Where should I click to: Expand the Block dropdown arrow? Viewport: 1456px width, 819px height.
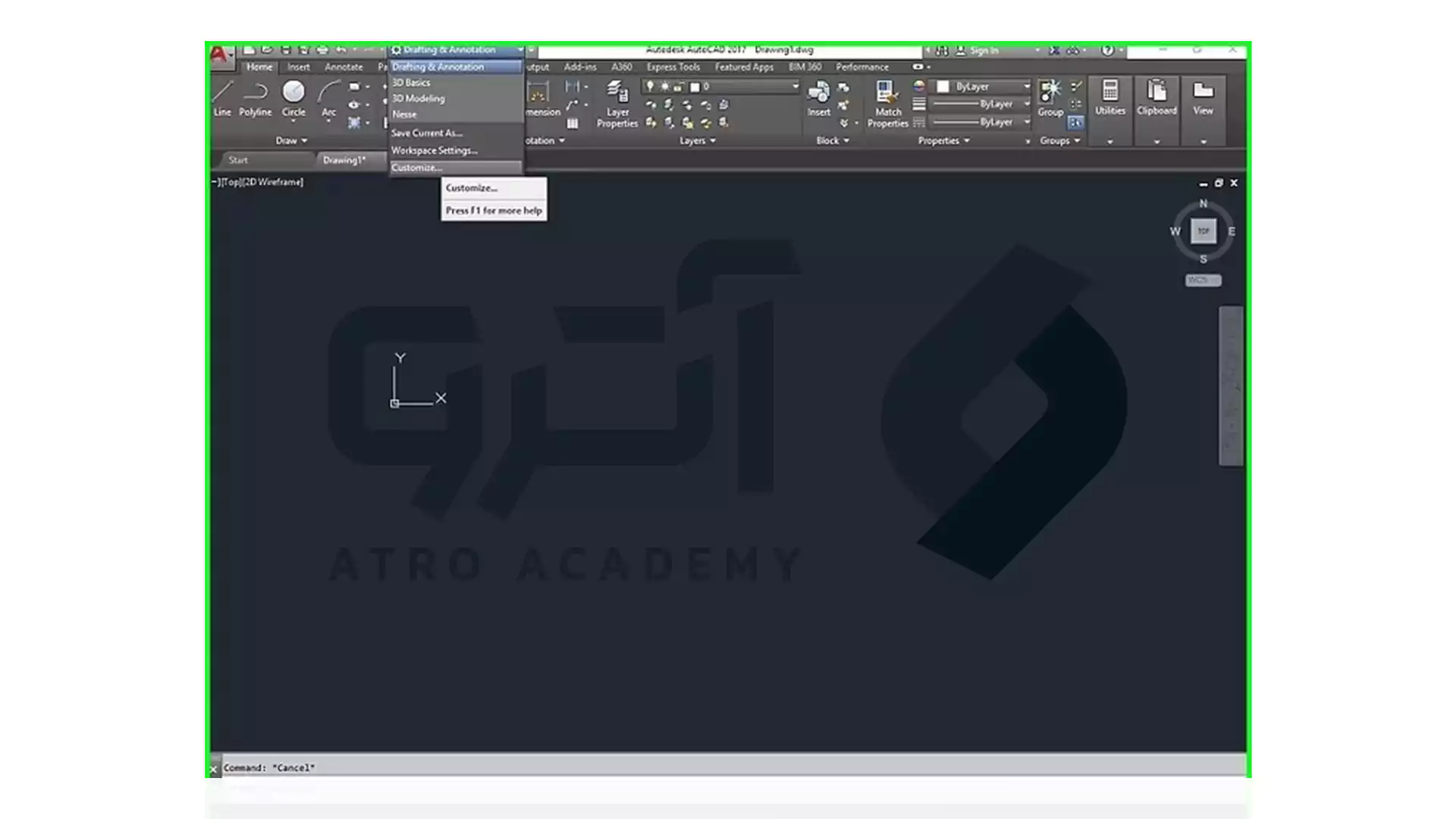(x=846, y=141)
